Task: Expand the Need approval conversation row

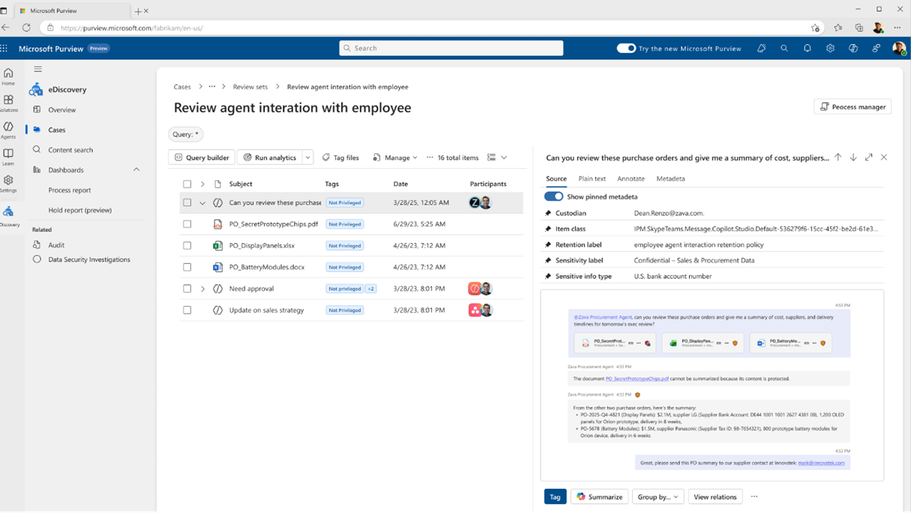Action: point(202,289)
